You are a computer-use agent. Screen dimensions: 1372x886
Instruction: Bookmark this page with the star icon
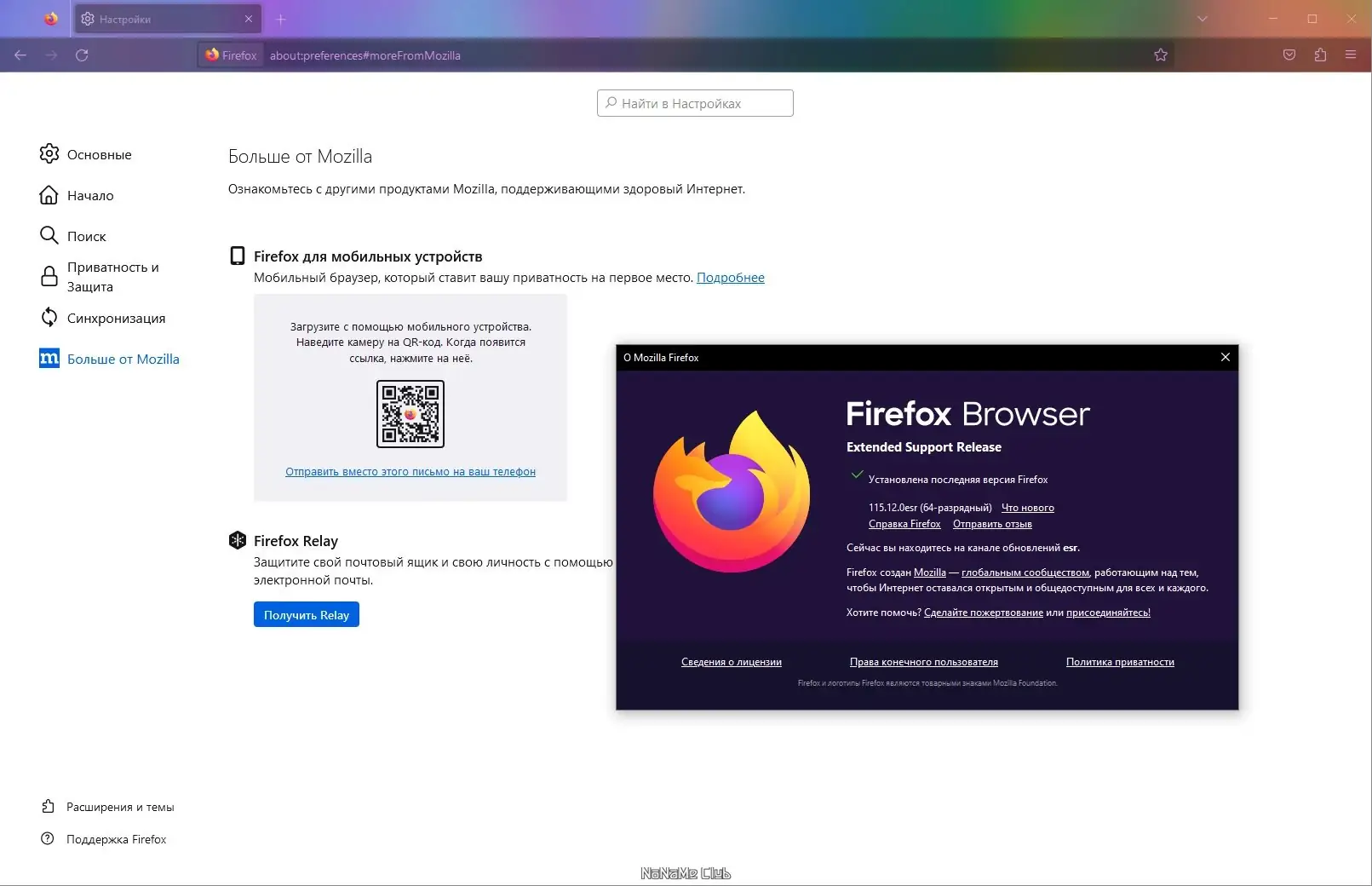[x=1161, y=55]
